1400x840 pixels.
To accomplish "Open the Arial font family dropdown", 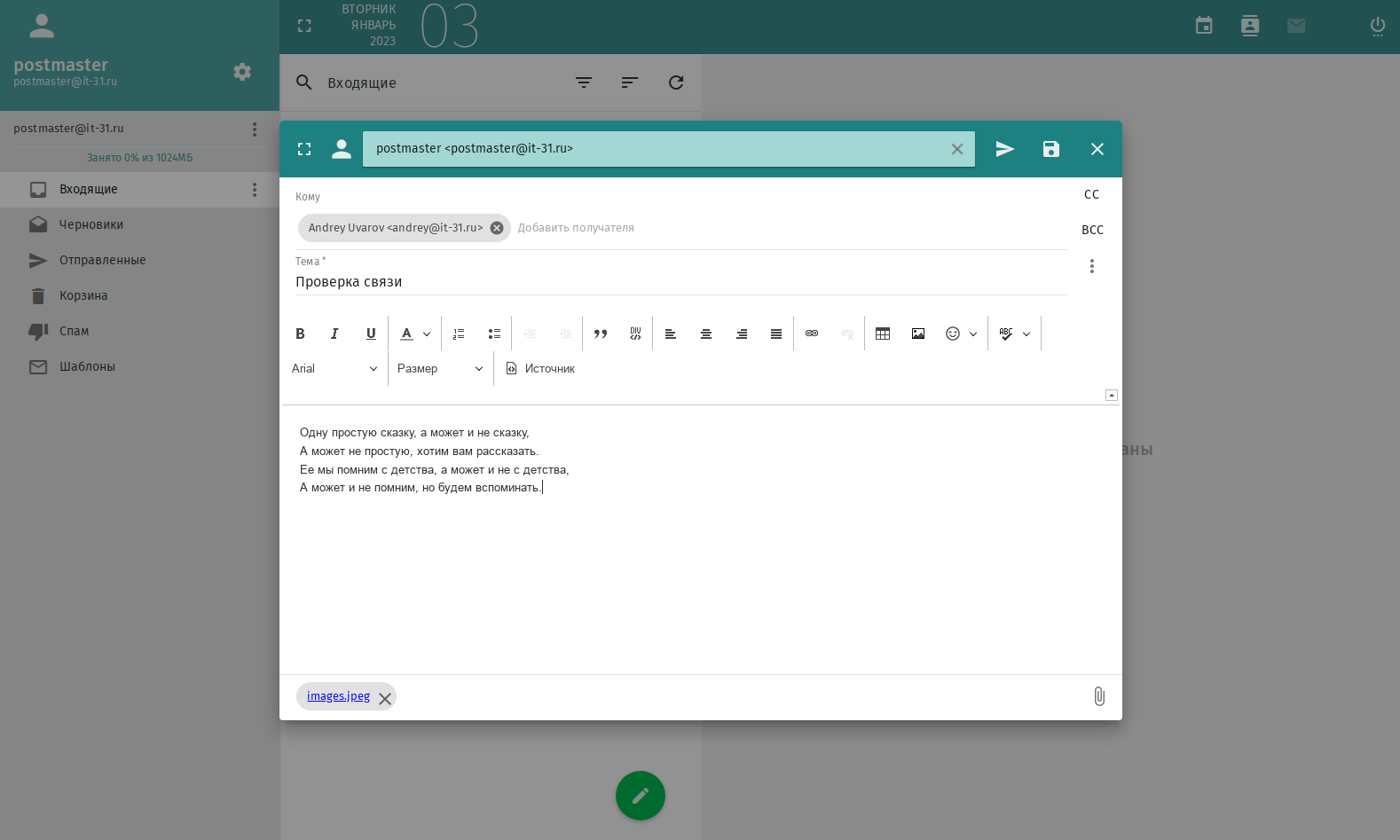I will [x=334, y=369].
